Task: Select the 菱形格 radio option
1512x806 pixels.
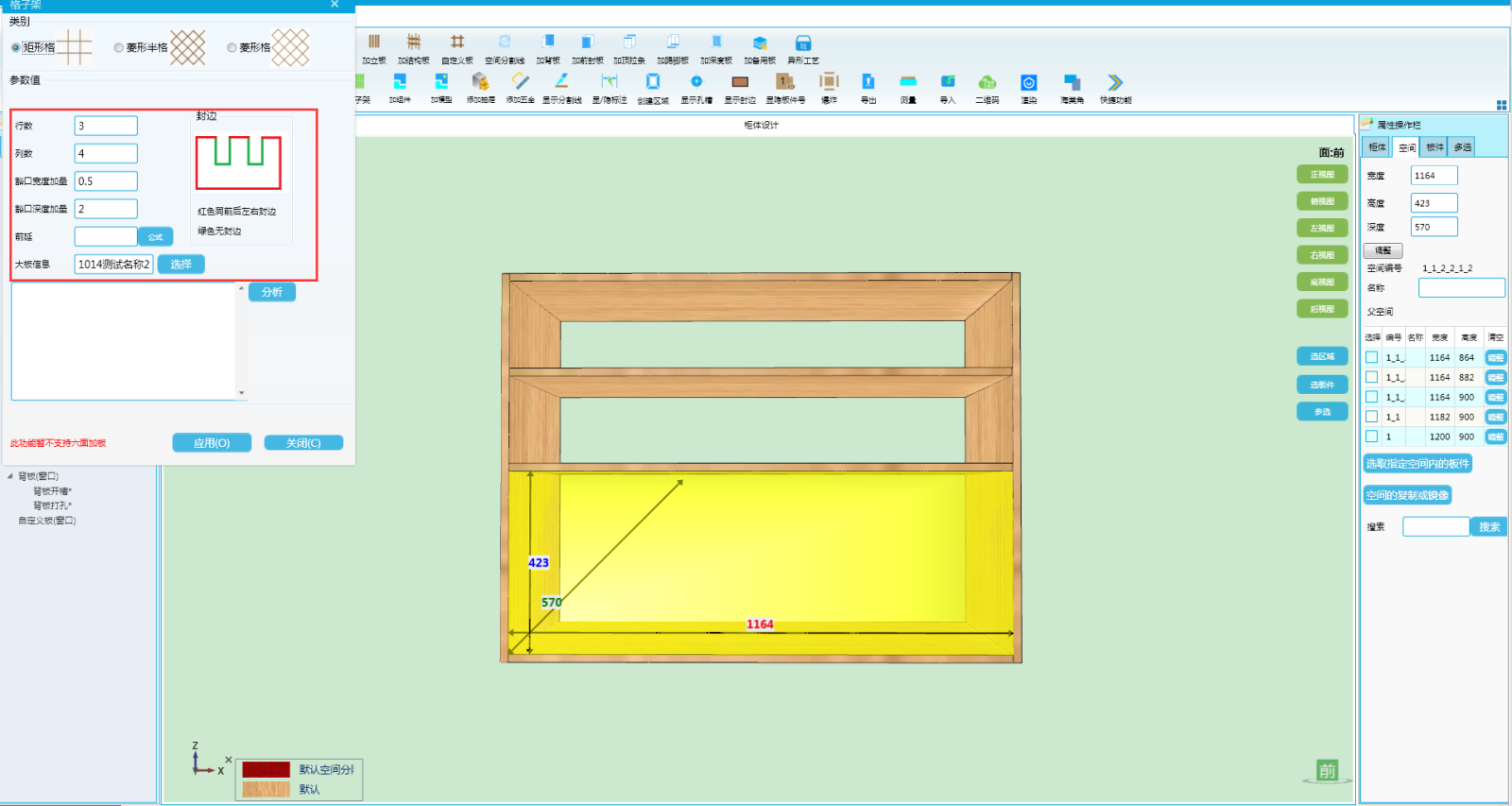Action: [232, 47]
